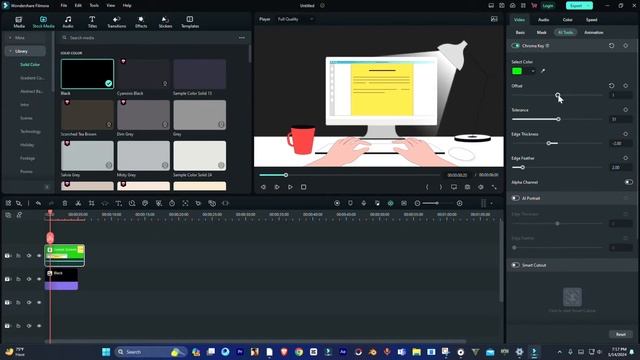Toggle eye icon on the bottom empty track
Image resolution: width=640 pixels, height=360 pixels.
pyautogui.click(x=39, y=326)
